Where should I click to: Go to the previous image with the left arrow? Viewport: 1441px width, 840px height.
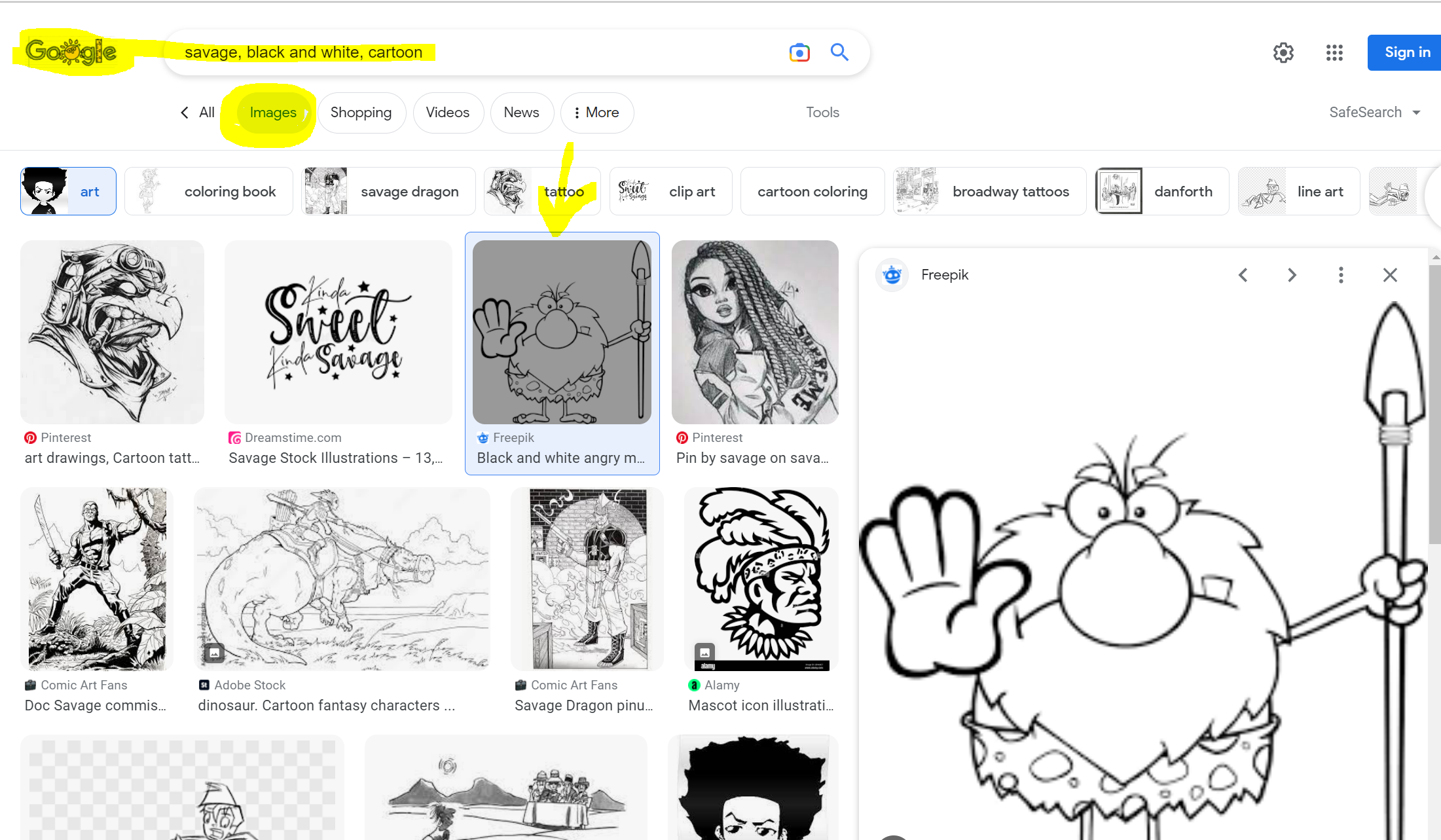click(1243, 274)
